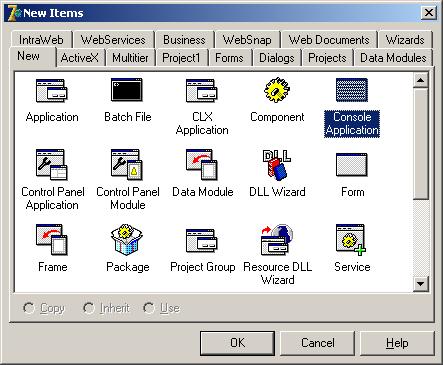Choose the Resource DLL Wizard icon
443x365 pixels.
click(277, 239)
